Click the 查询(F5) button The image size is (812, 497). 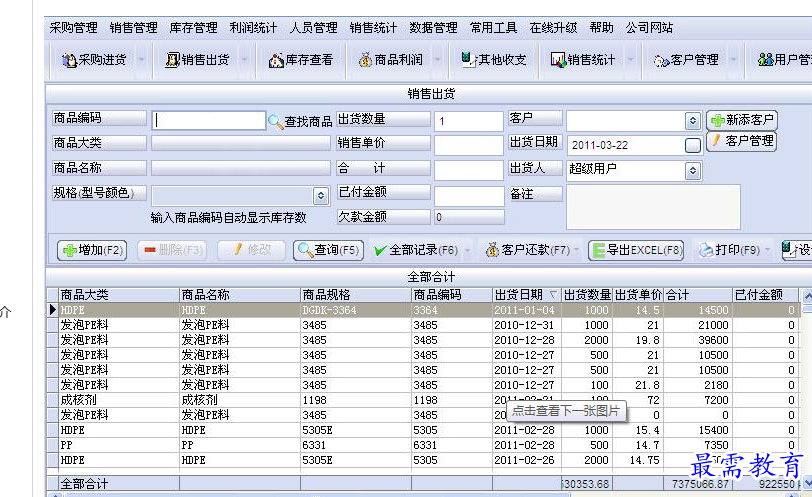[328, 250]
